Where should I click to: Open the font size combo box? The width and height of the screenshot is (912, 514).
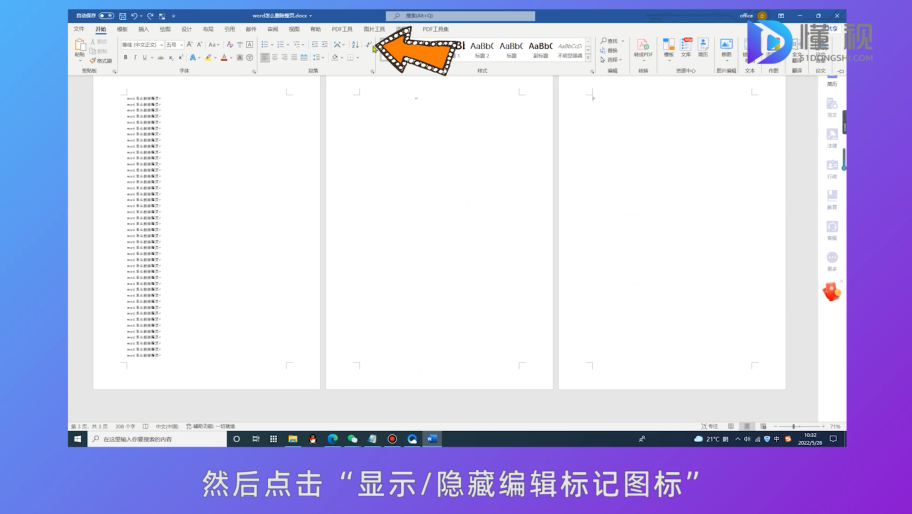174,45
